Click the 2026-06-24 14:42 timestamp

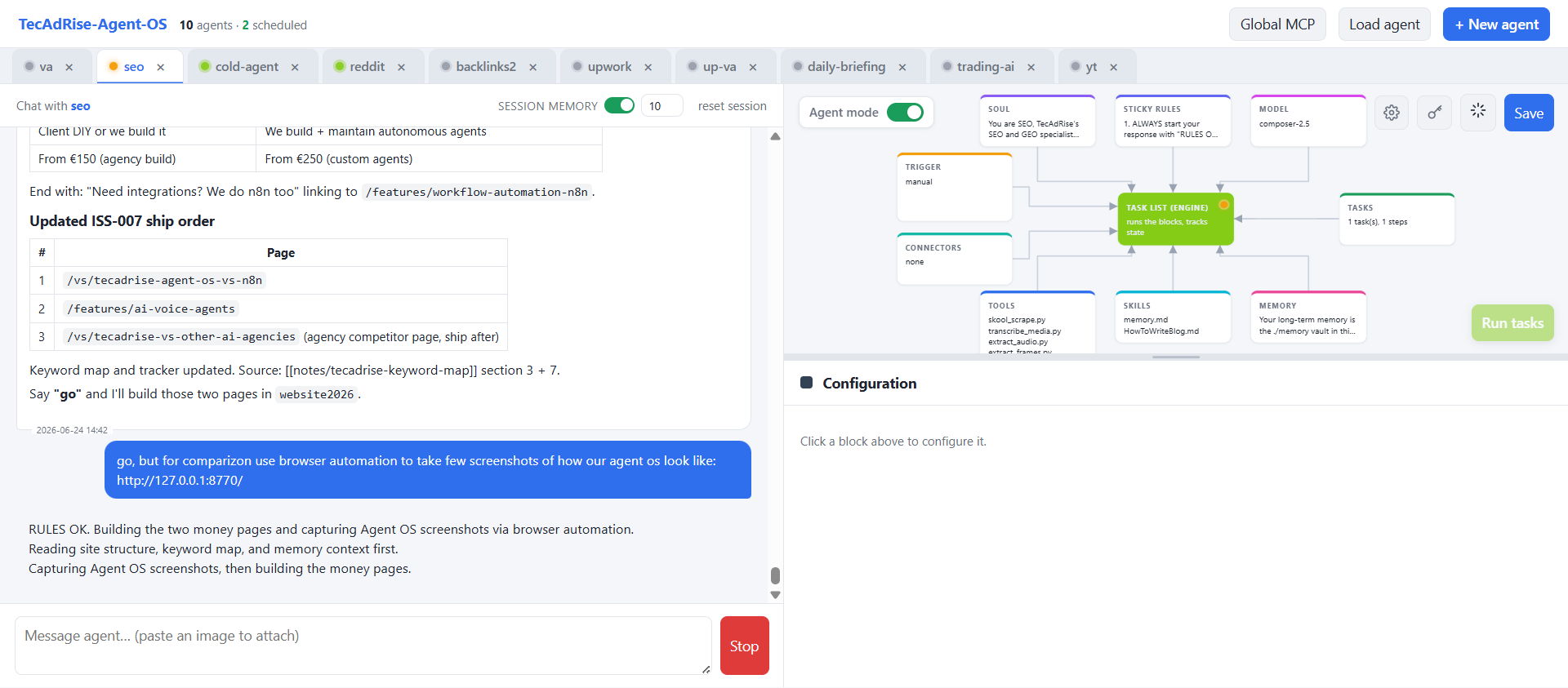pyautogui.click(x=72, y=430)
